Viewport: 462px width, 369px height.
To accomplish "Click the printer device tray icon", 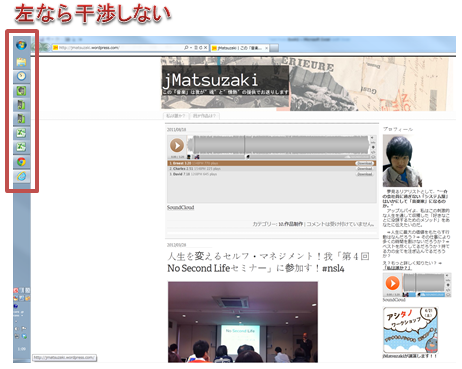I will [16, 336].
